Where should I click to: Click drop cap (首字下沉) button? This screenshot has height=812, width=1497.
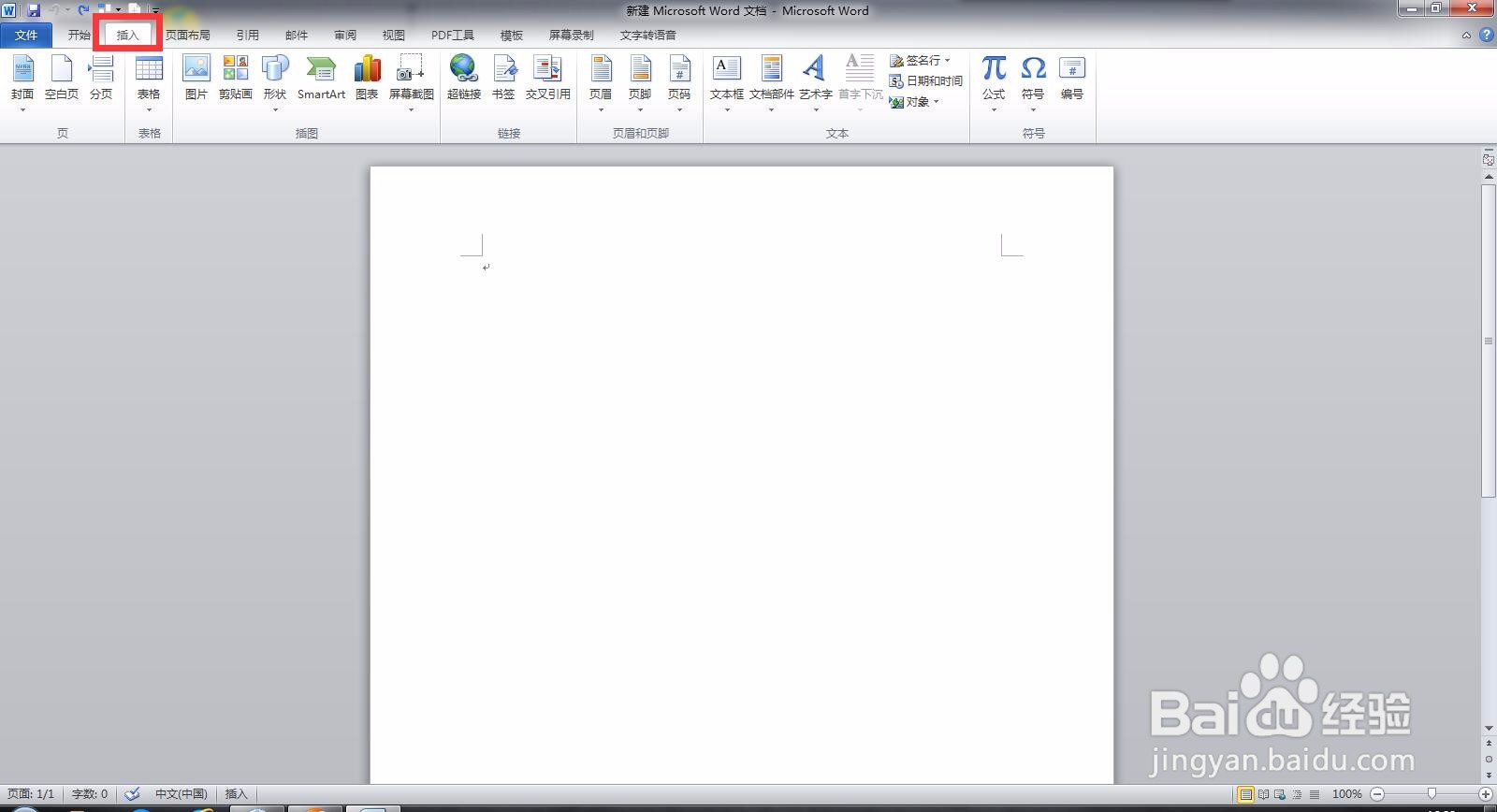tap(860, 82)
